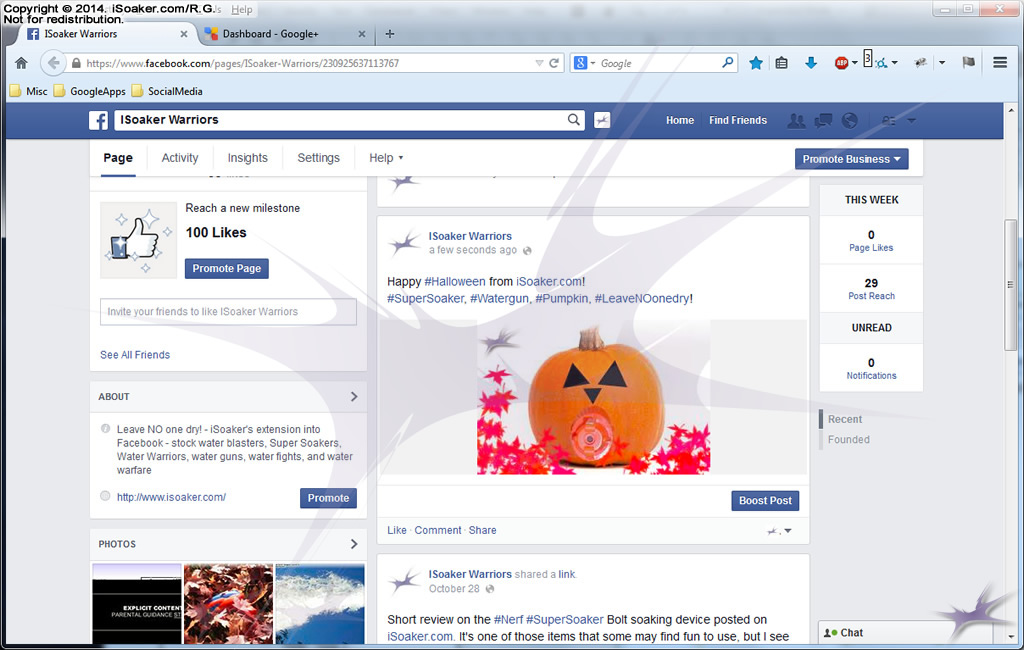
Task: Open the http://www.isoaker.com/ link in About
Action: (171, 497)
